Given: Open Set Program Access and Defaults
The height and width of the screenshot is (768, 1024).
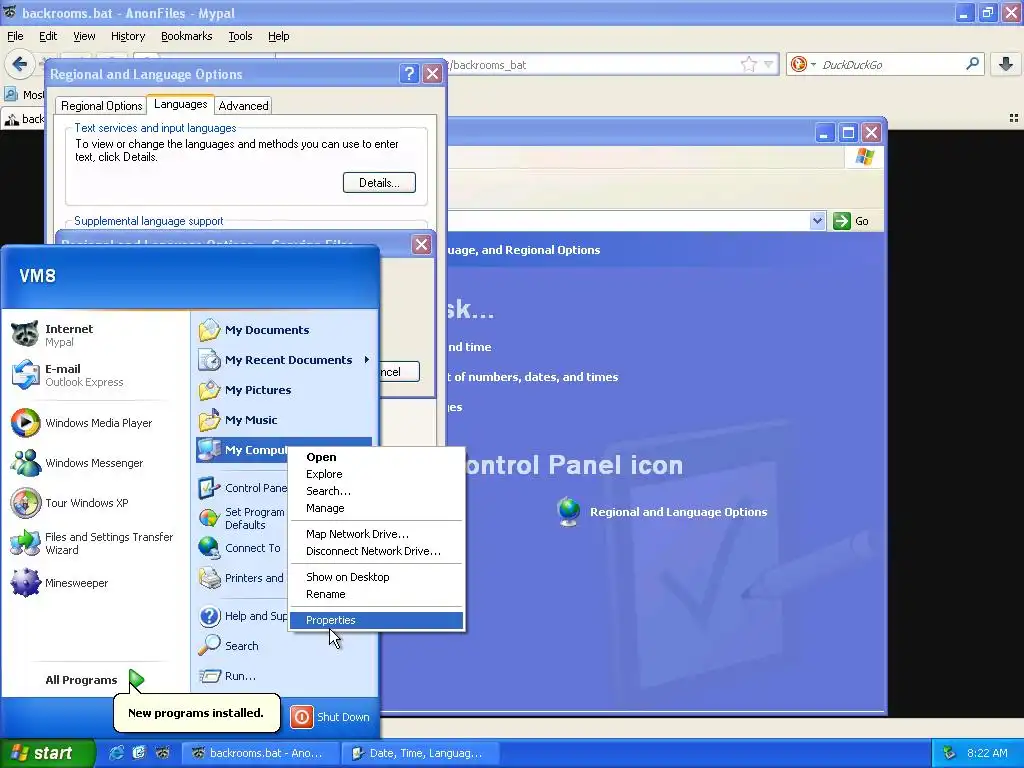Looking at the screenshot, I should click(242, 519).
